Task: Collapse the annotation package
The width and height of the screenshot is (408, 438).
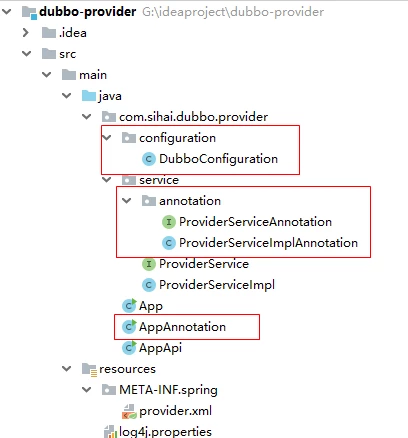Action: point(126,200)
